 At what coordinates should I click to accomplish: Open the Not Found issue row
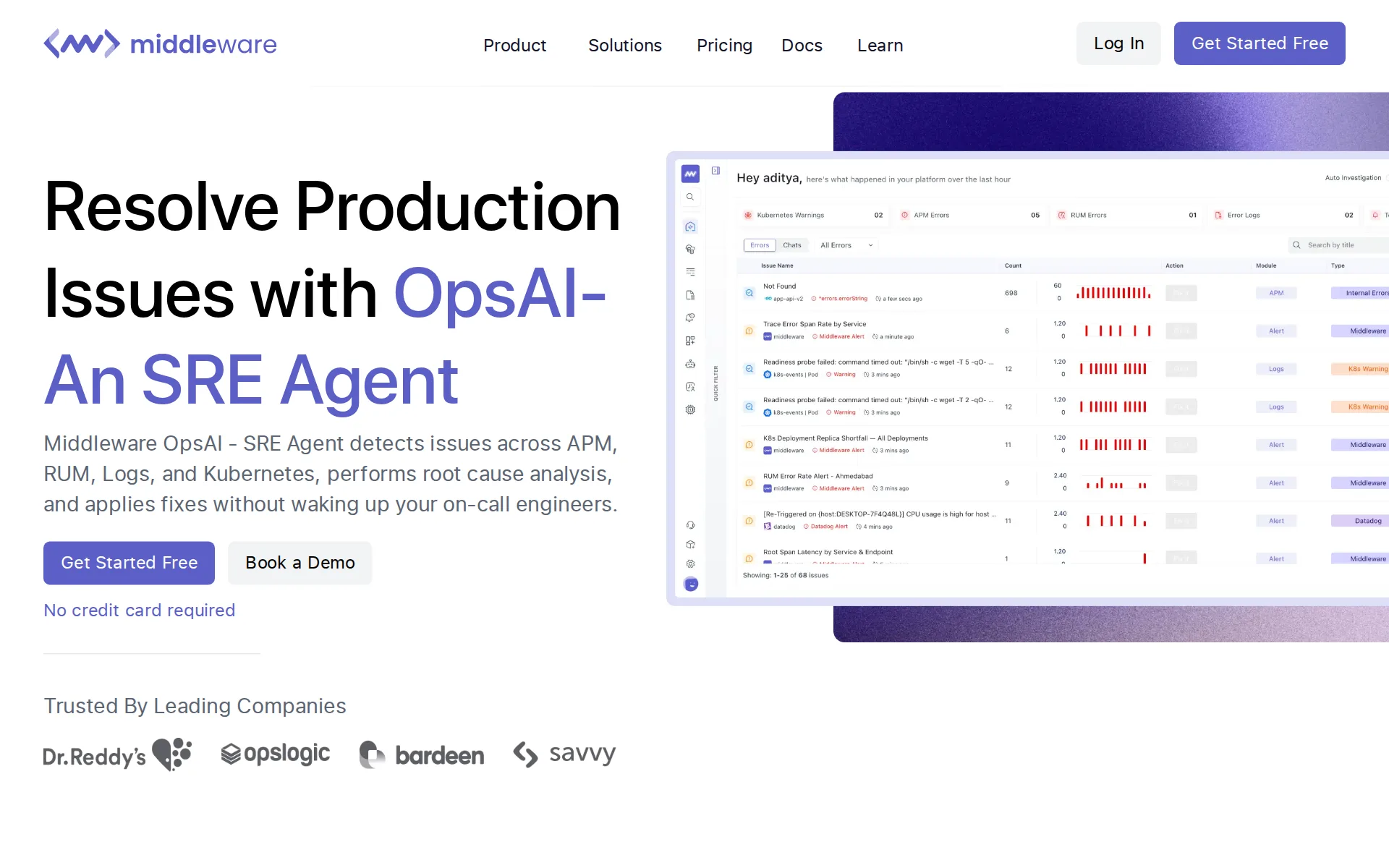click(1063, 293)
